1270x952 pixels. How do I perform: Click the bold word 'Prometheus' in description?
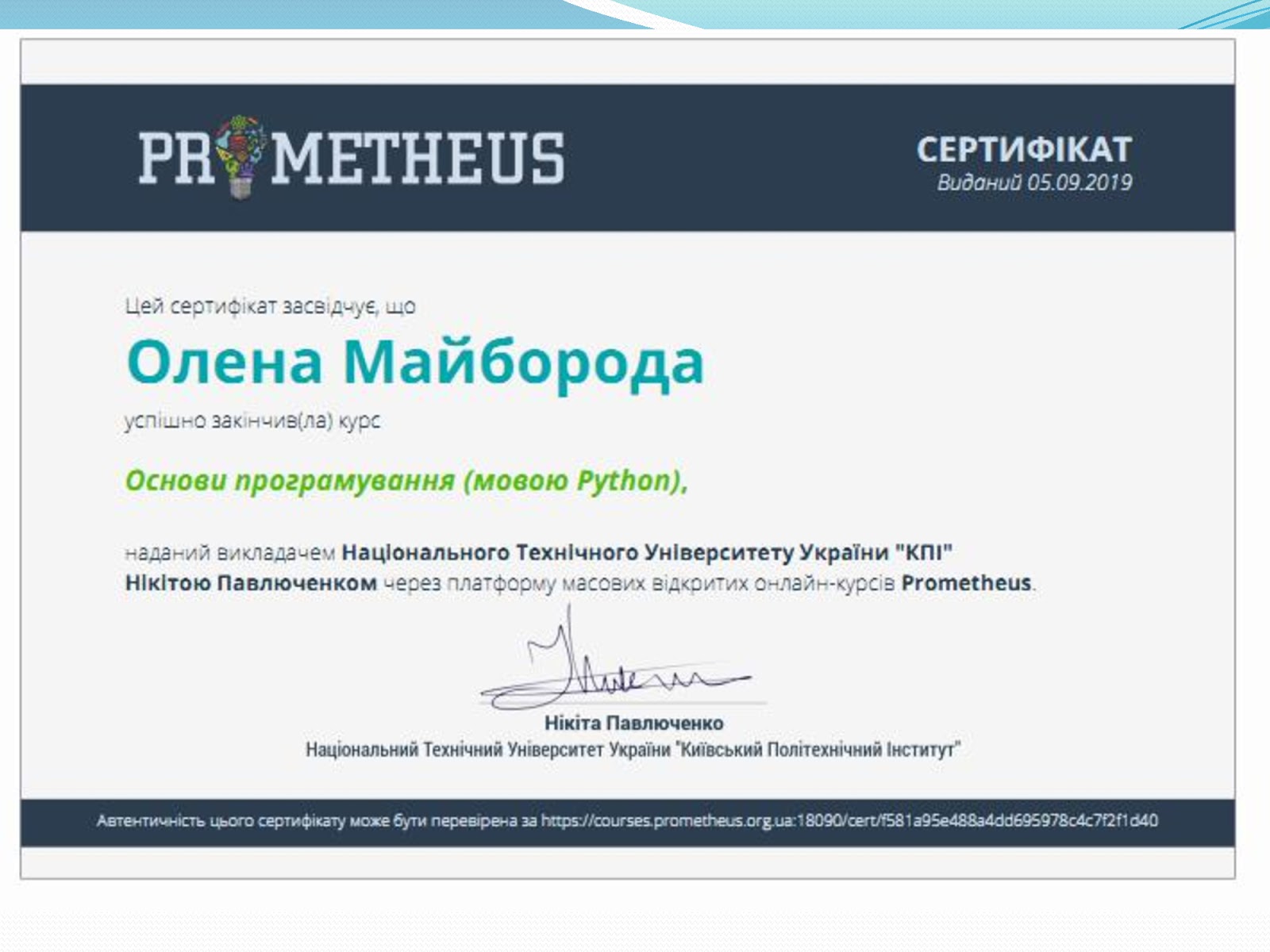click(967, 583)
